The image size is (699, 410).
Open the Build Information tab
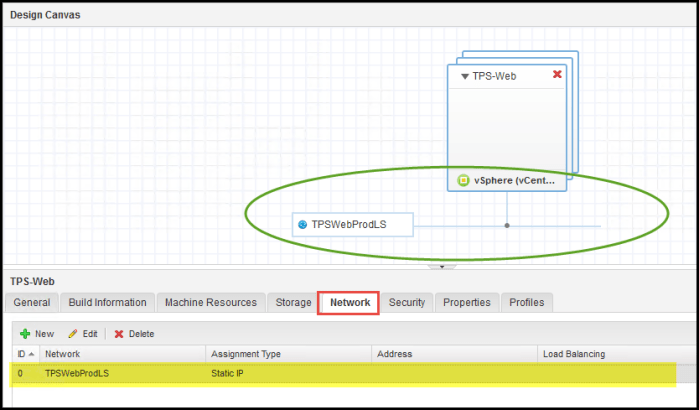tap(107, 302)
